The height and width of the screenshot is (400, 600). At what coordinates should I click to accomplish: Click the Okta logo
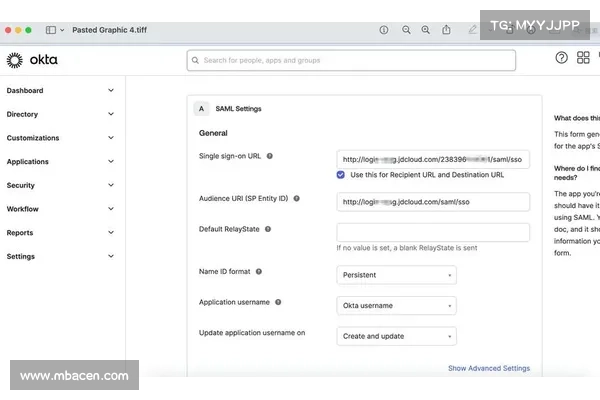coord(32,61)
